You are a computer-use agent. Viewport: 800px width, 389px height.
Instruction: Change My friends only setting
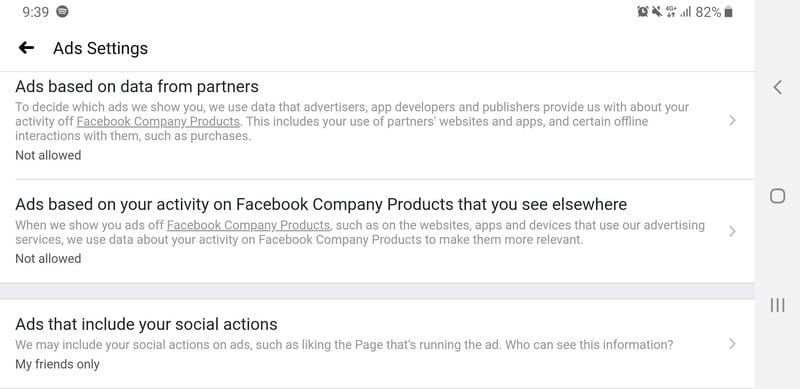click(x=57, y=364)
